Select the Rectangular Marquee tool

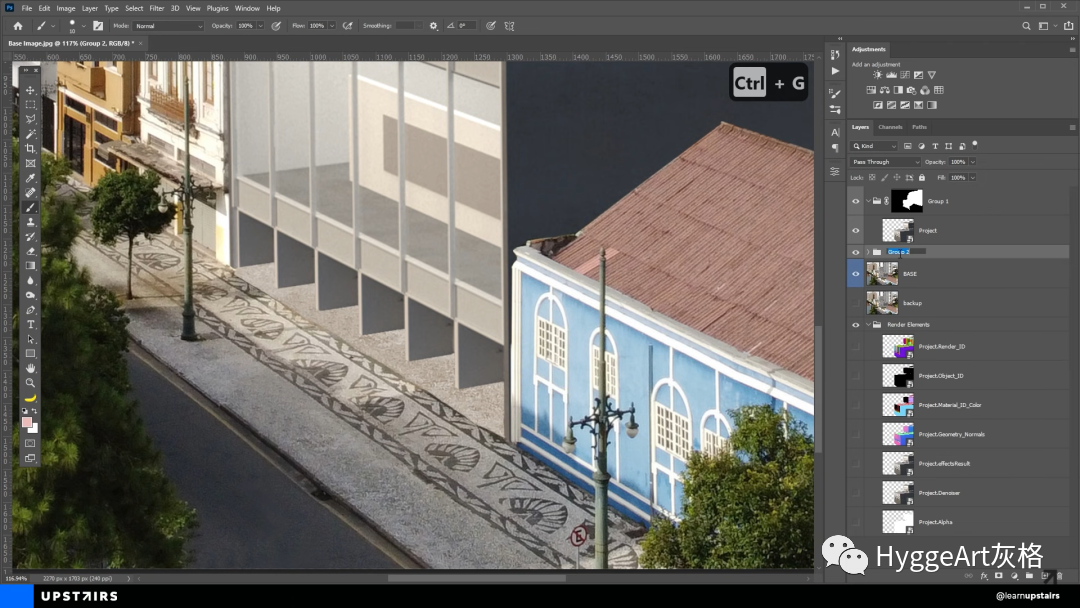(x=30, y=105)
